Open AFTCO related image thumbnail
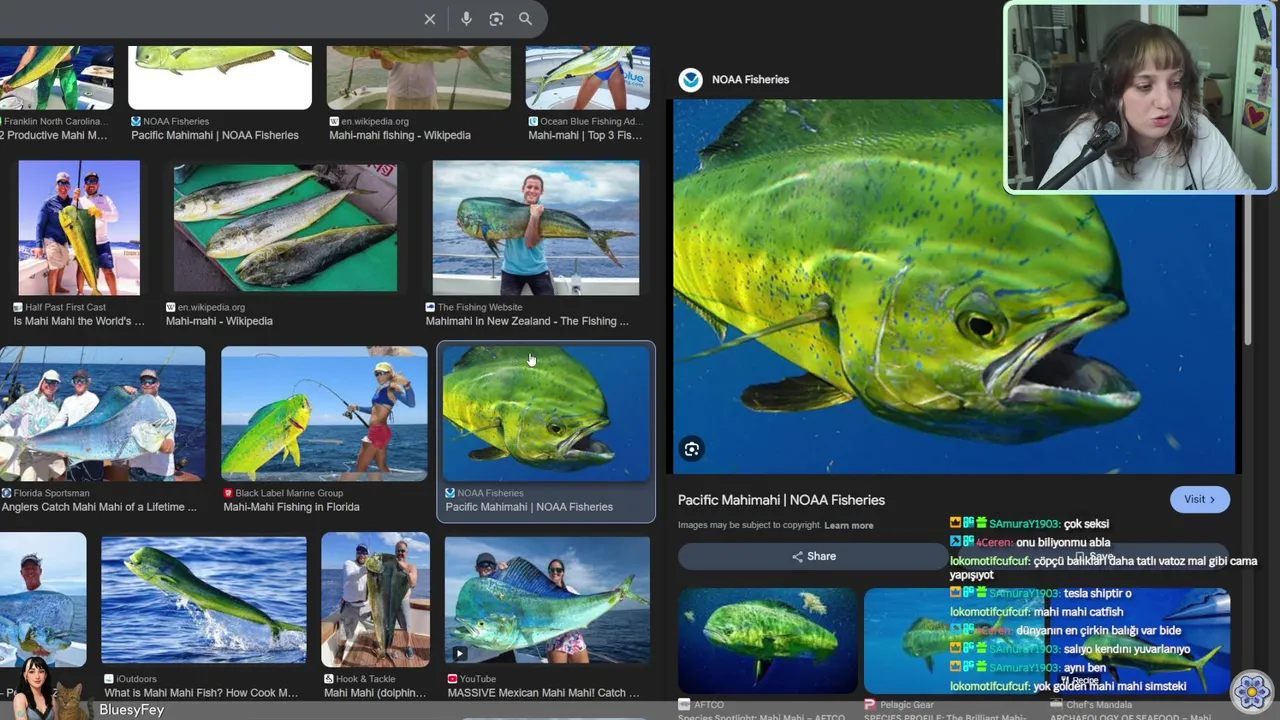The width and height of the screenshot is (1280, 720). 768,641
